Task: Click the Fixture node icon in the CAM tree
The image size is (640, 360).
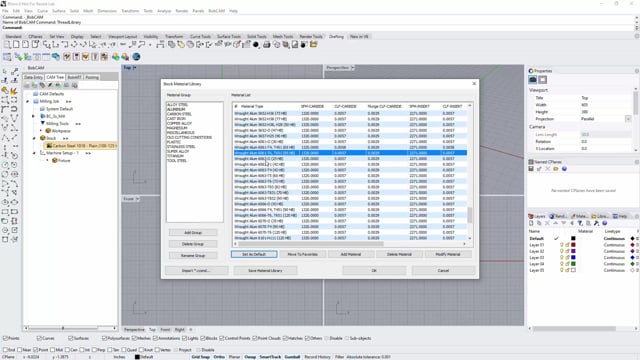Action: [x=54, y=160]
